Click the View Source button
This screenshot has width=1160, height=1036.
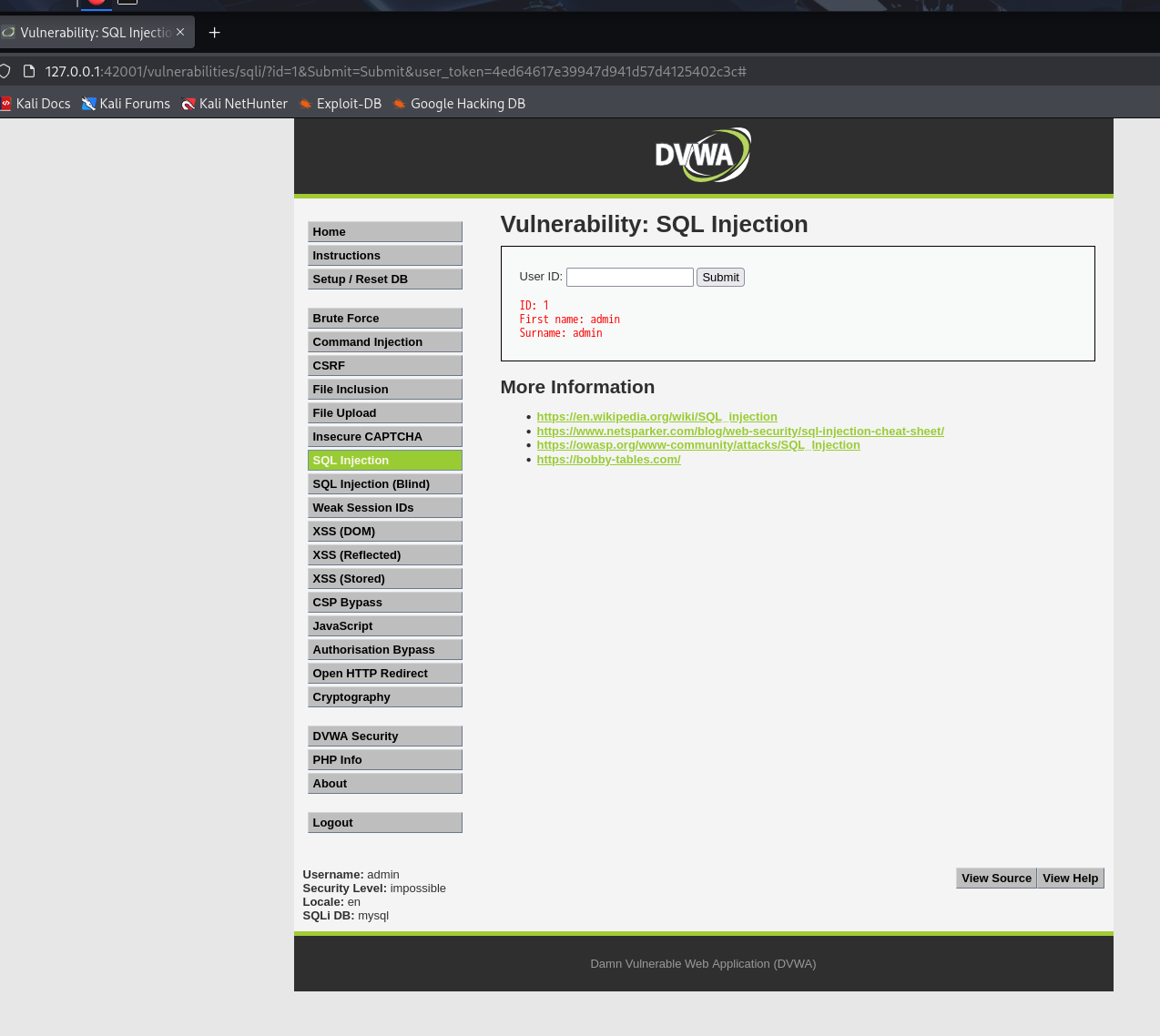[x=996, y=878]
